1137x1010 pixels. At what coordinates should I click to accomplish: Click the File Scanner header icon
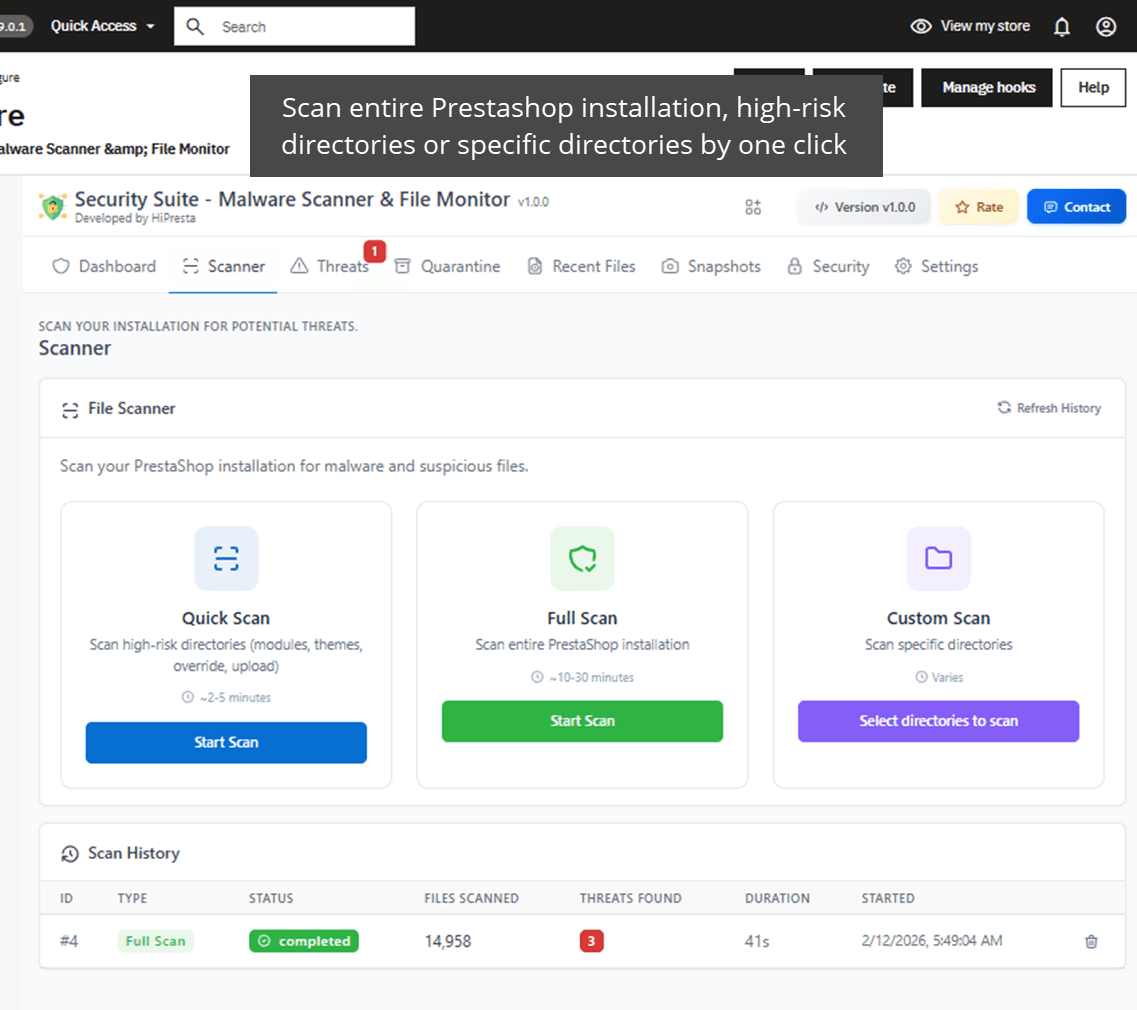[70, 410]
